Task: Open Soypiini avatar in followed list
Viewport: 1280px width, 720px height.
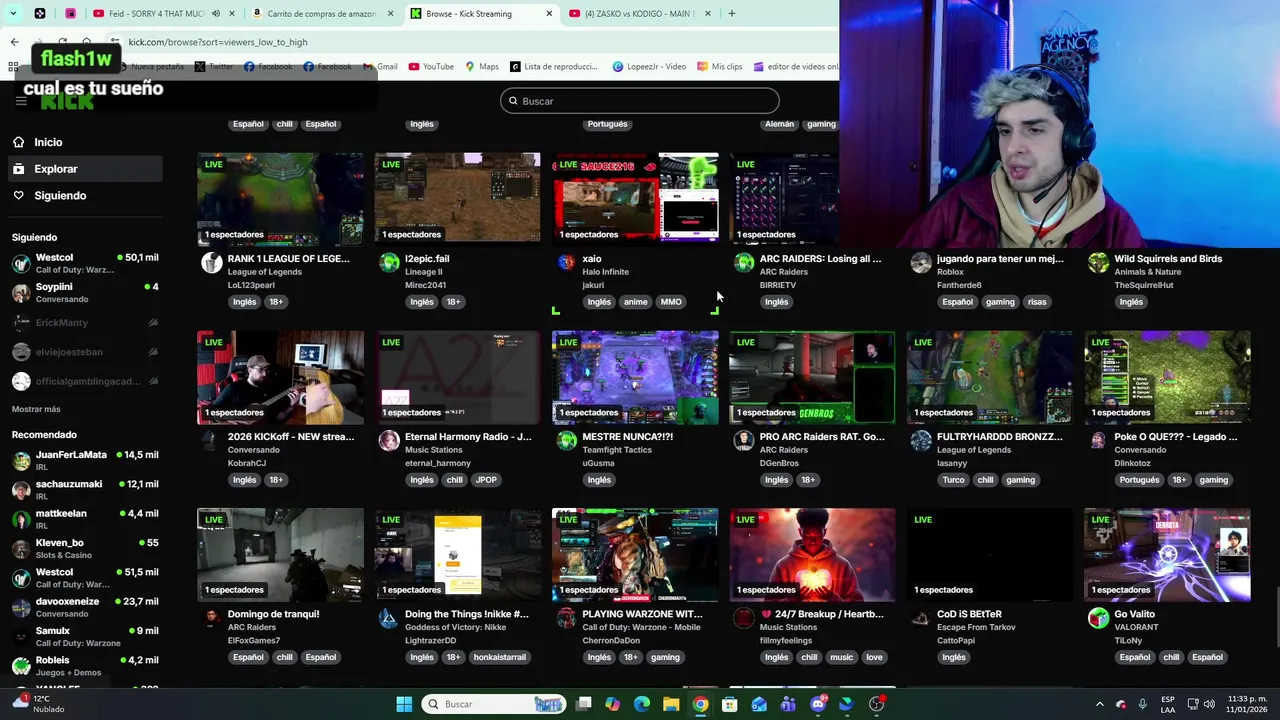Action: point(21,293)
